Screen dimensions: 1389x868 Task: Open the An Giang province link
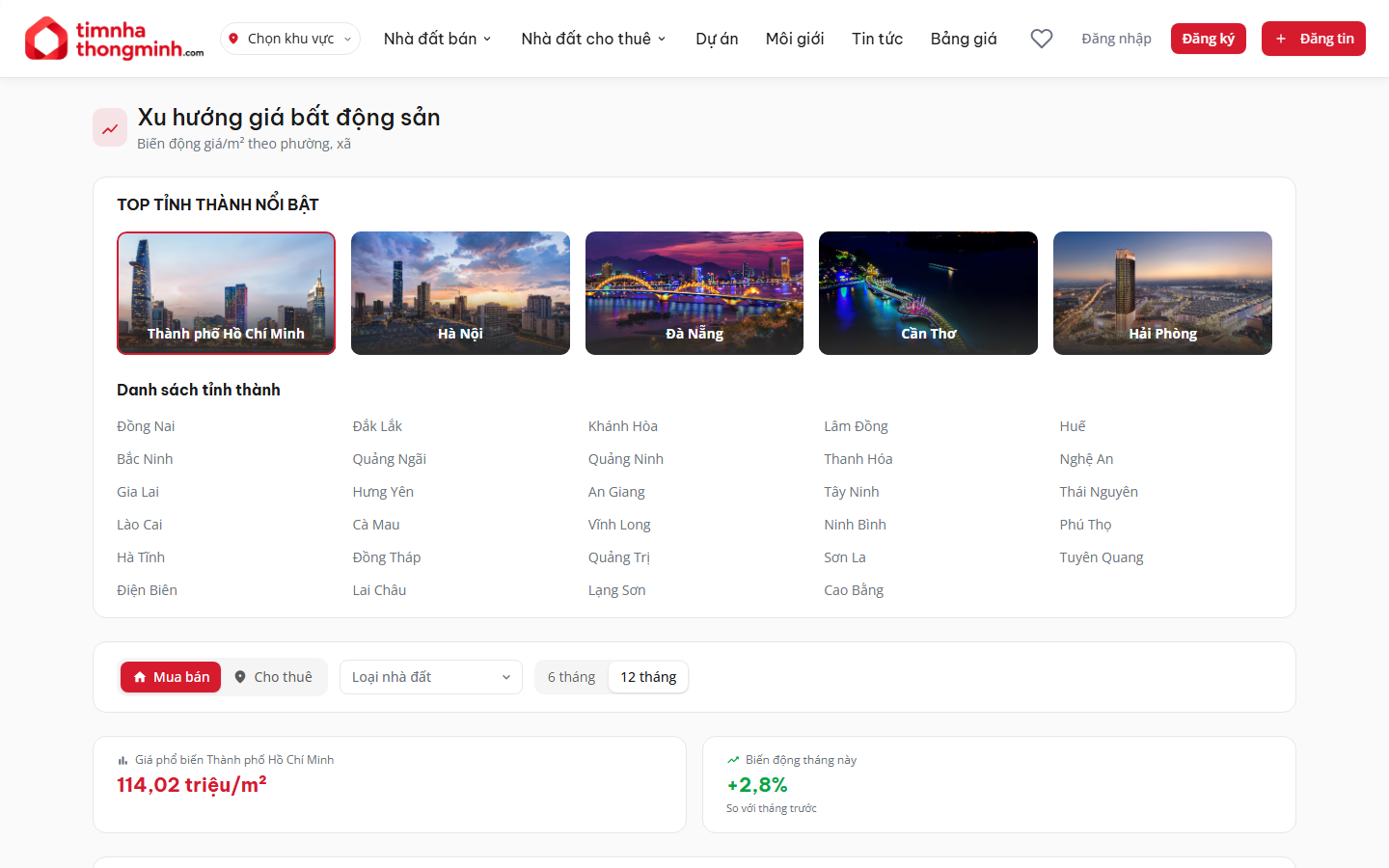tap(616, 492)
